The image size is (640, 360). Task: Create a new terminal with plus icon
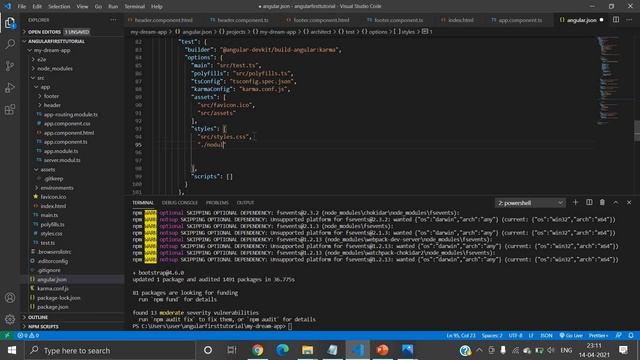576,202
